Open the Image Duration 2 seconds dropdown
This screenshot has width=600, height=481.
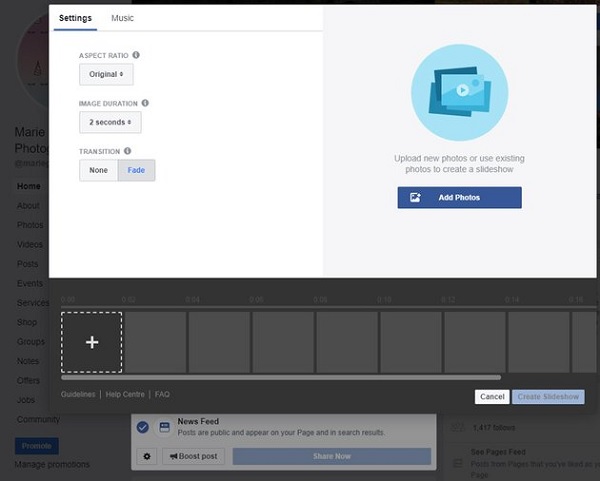pos(110,122)
